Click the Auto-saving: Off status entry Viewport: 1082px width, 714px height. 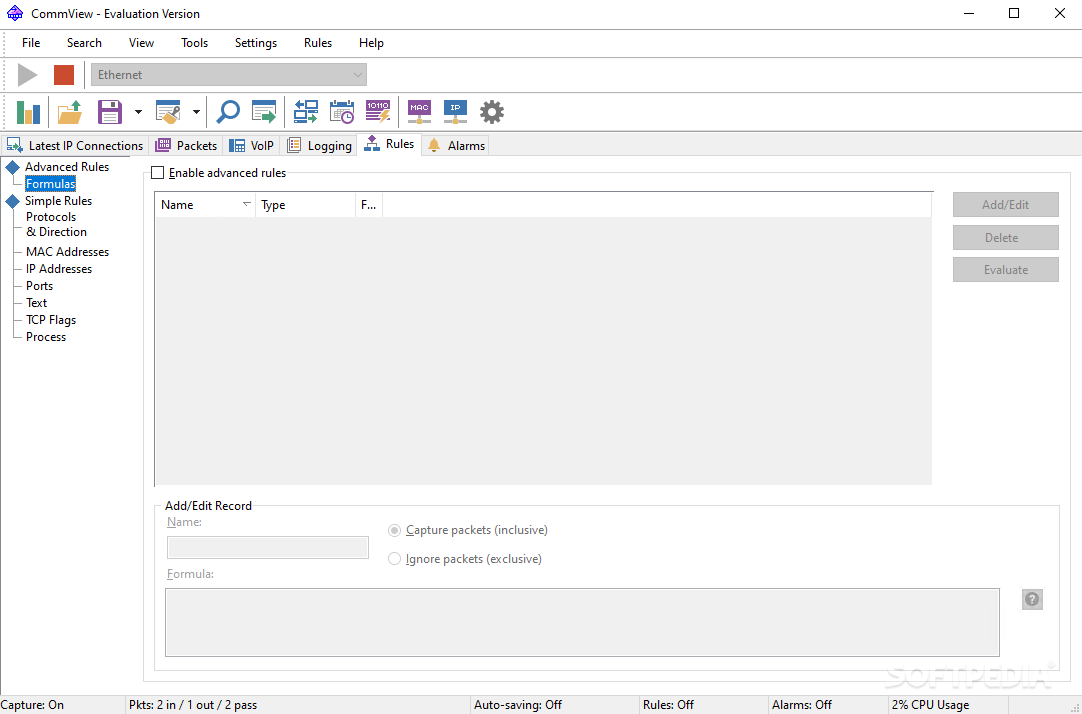tap(518, 705)
